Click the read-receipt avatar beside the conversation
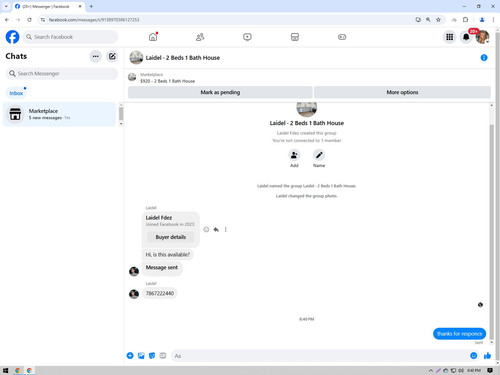500x375 pixels. tap(480, 304)
